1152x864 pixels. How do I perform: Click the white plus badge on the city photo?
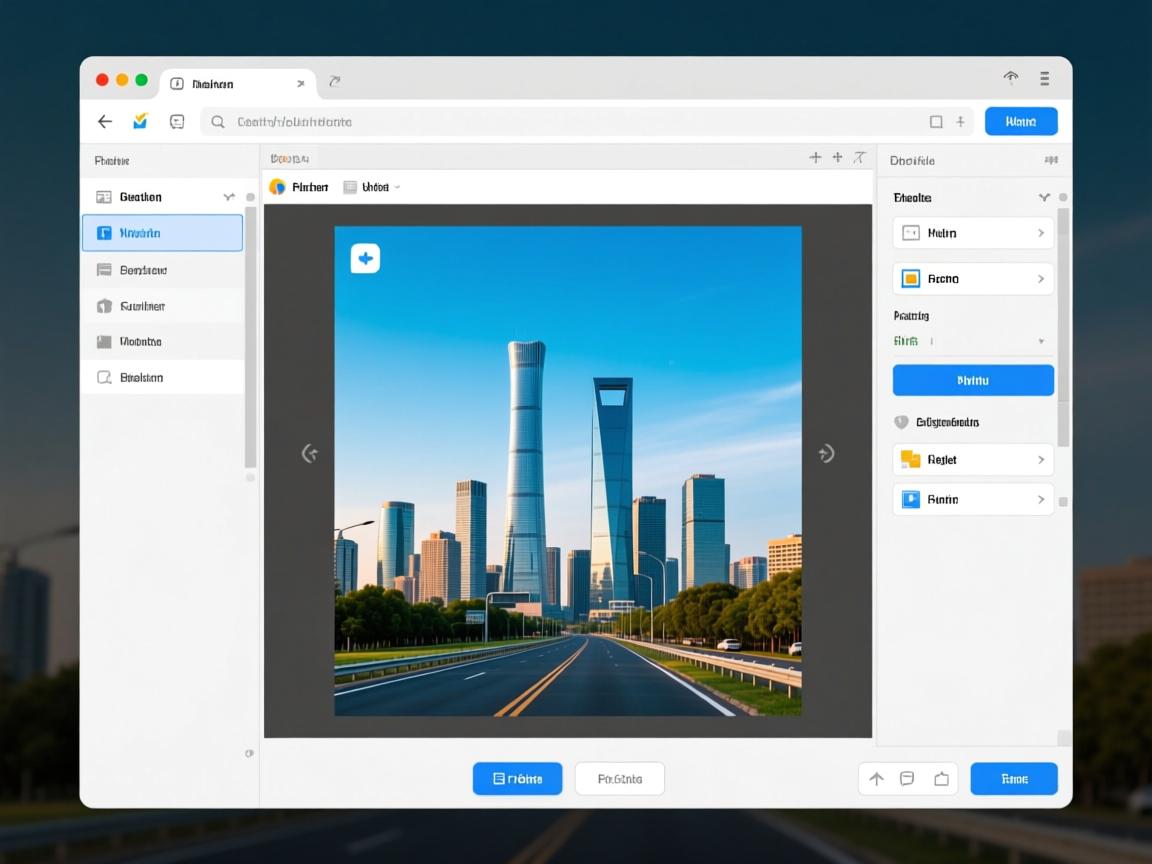[365, 259]
